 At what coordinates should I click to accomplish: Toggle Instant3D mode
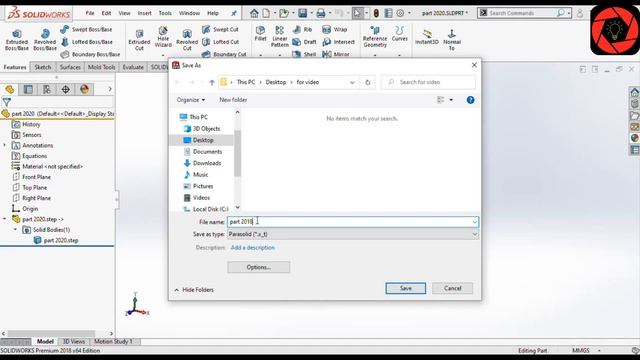click(427, 37)
